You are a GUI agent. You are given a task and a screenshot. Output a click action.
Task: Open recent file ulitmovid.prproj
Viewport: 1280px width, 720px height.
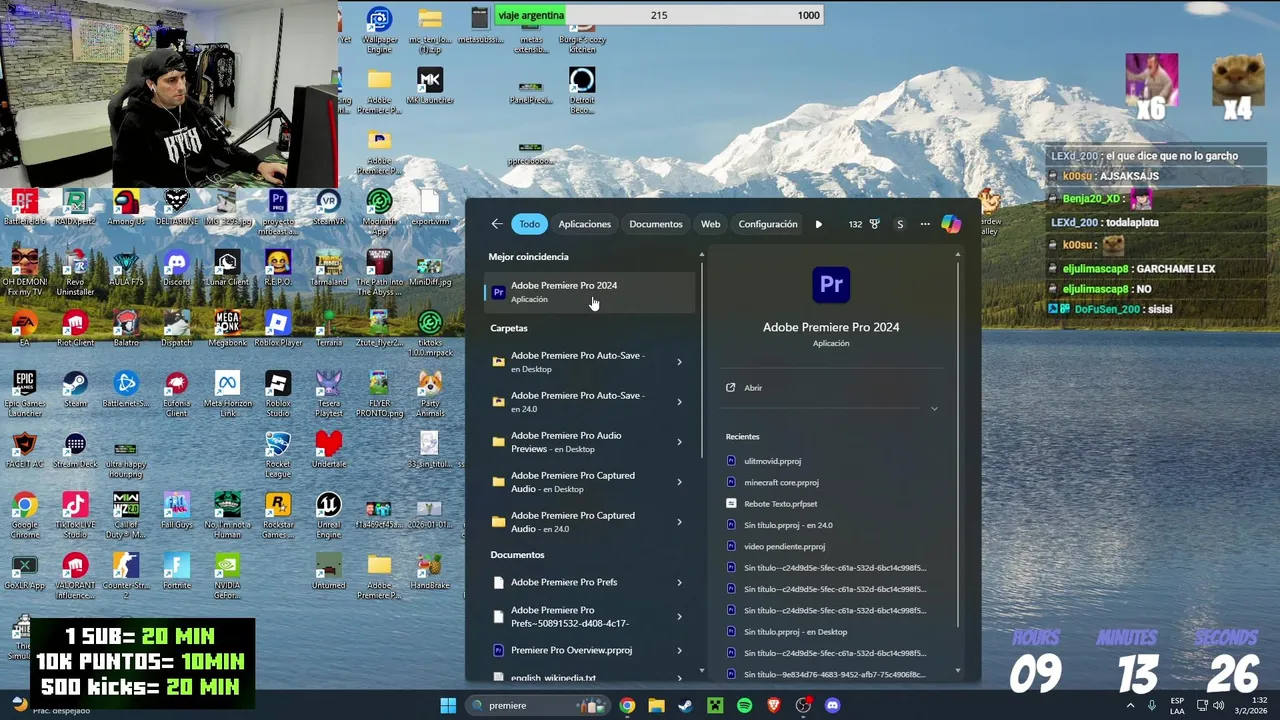click(772, 461)
